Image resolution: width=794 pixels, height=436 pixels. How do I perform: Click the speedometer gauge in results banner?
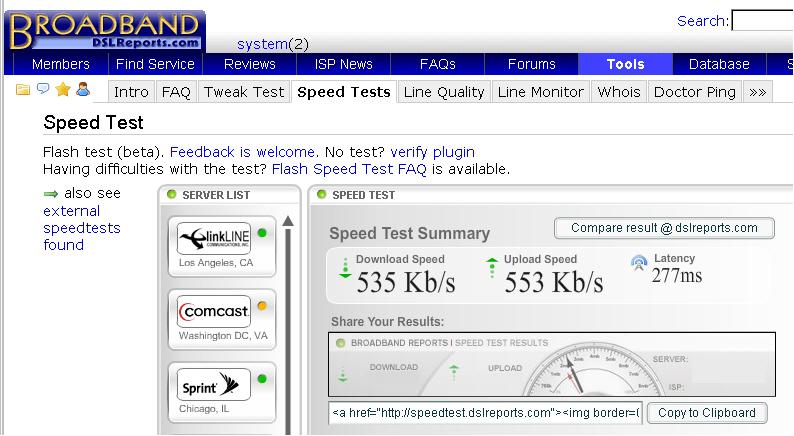593,369
